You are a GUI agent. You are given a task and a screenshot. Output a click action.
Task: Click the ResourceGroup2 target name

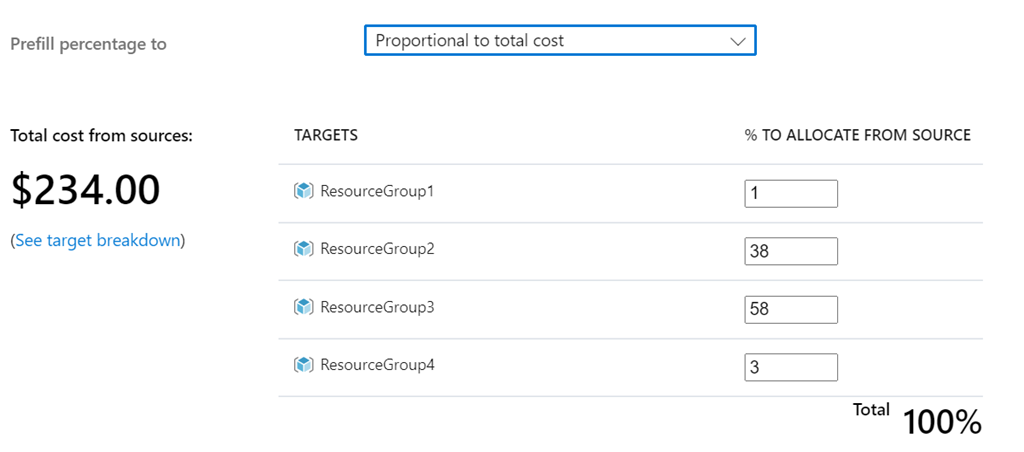click(377, 249)
